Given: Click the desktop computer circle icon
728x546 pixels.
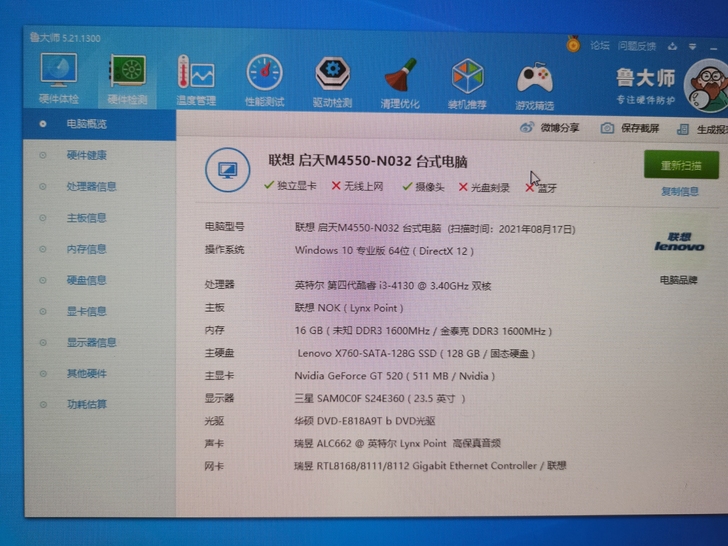Looking at the screenshot, I should click(228, 170).
